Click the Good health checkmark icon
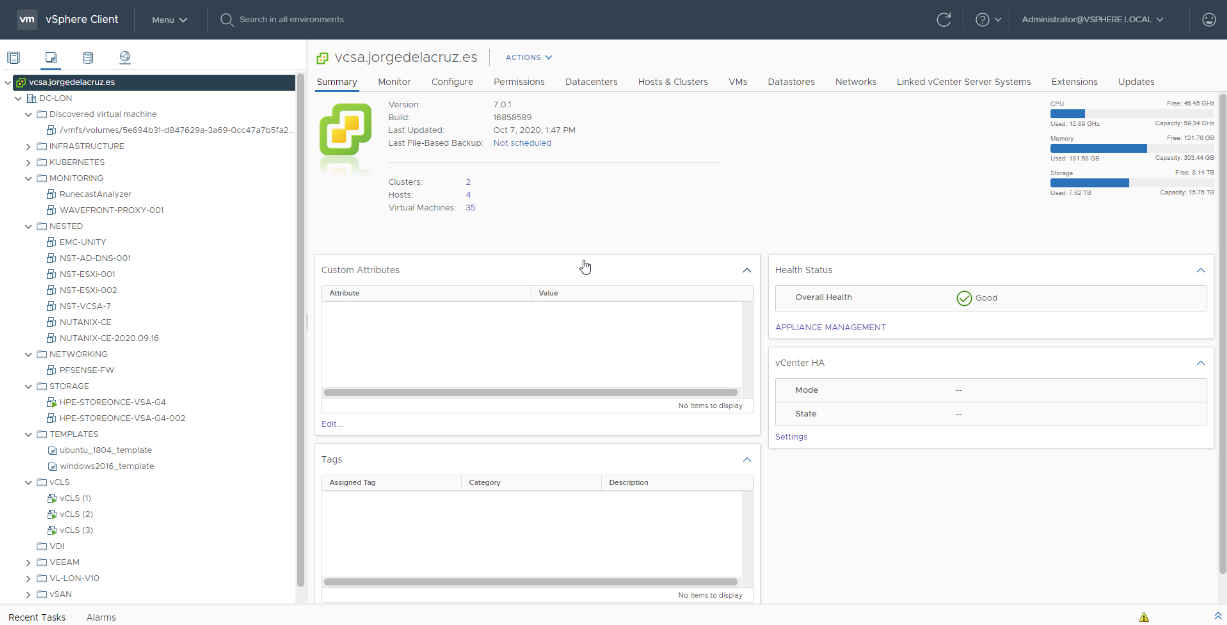 coord(964,298)
